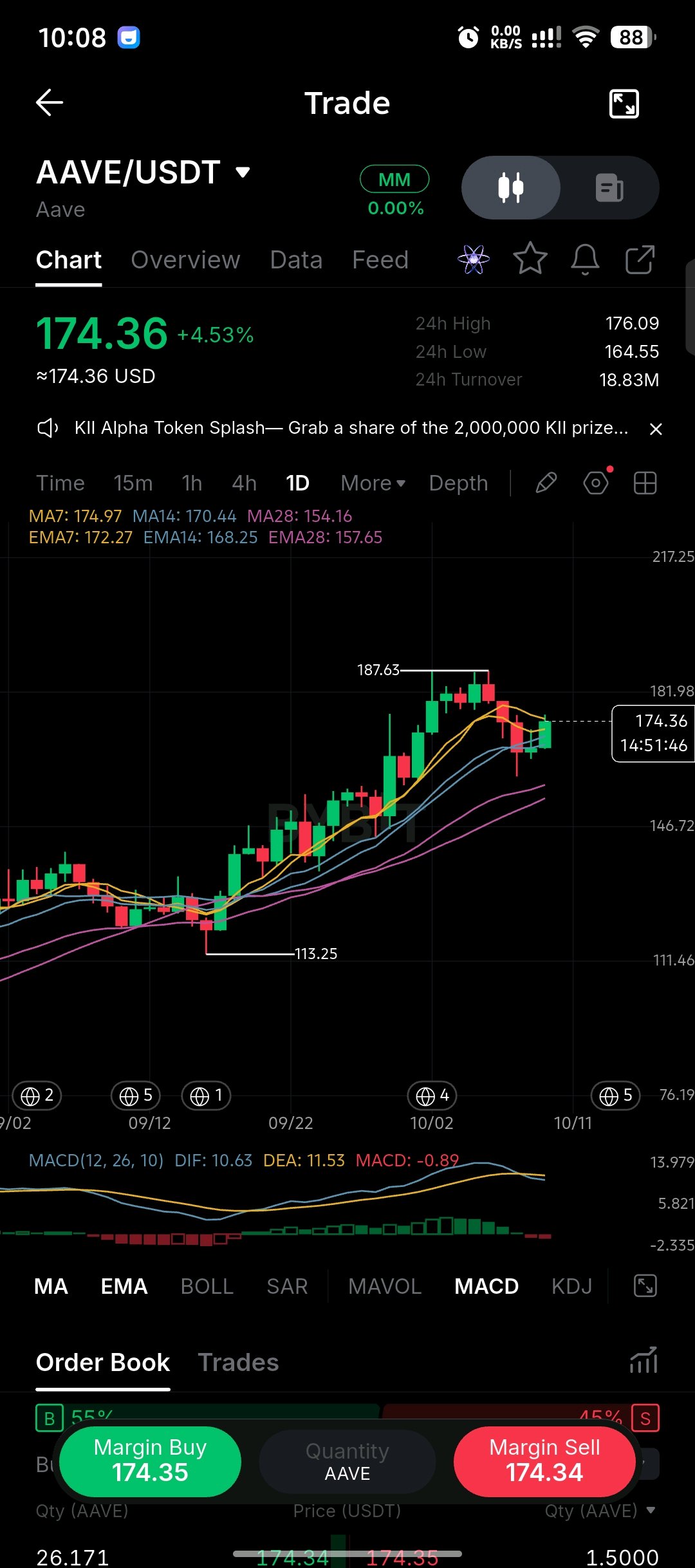695x1568 pixels.
Task: Select the Chart tab
Action: 69,260
